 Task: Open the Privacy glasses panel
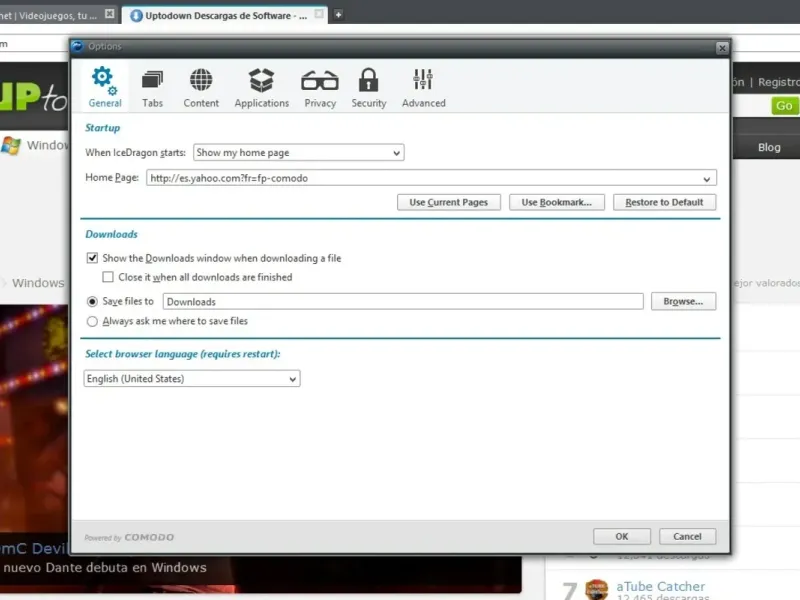click(x=320, y=88)
